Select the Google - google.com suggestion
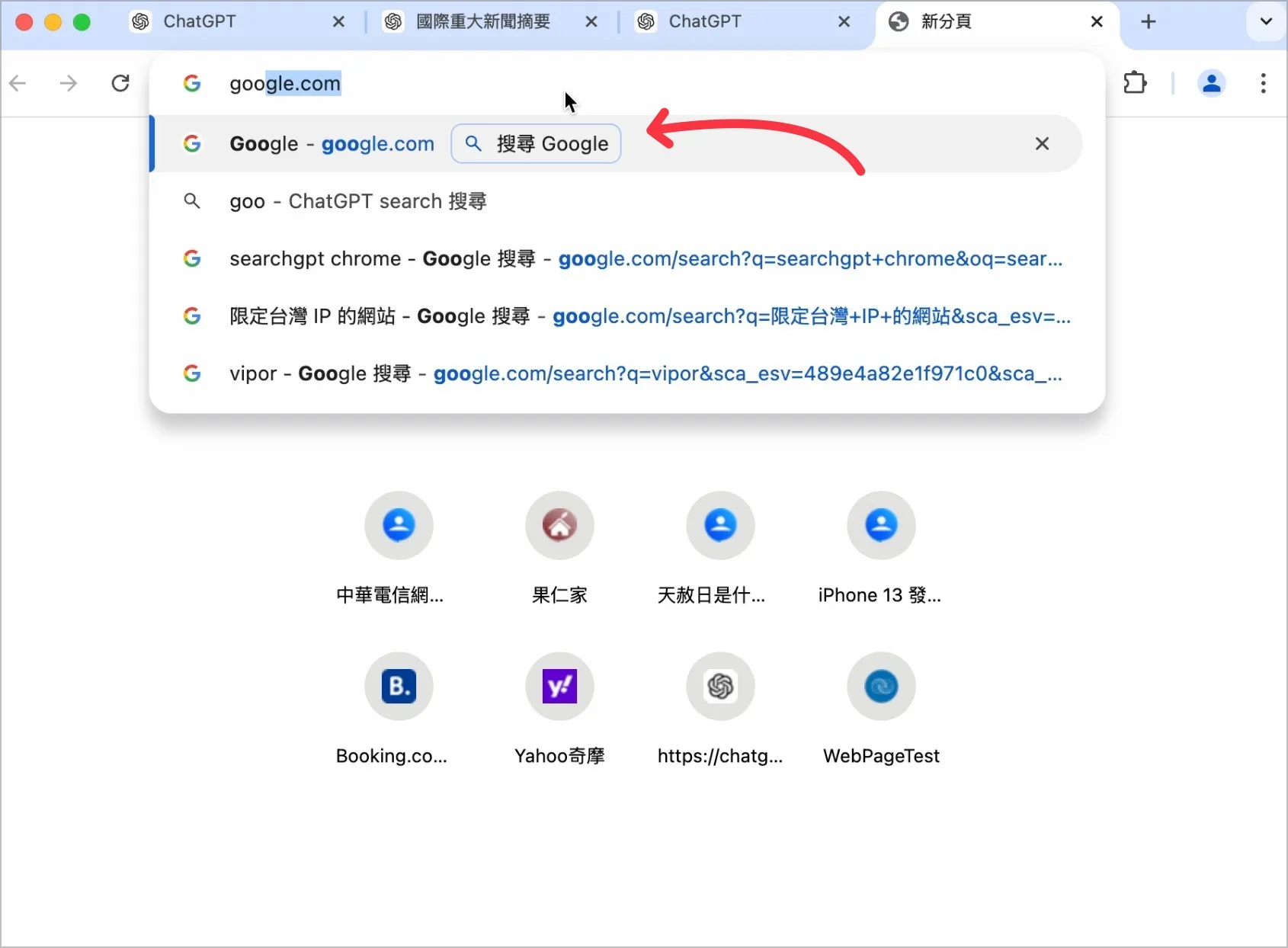This screenshot has width=1288, height=948. pyautogui.click(x=617, y=143)
